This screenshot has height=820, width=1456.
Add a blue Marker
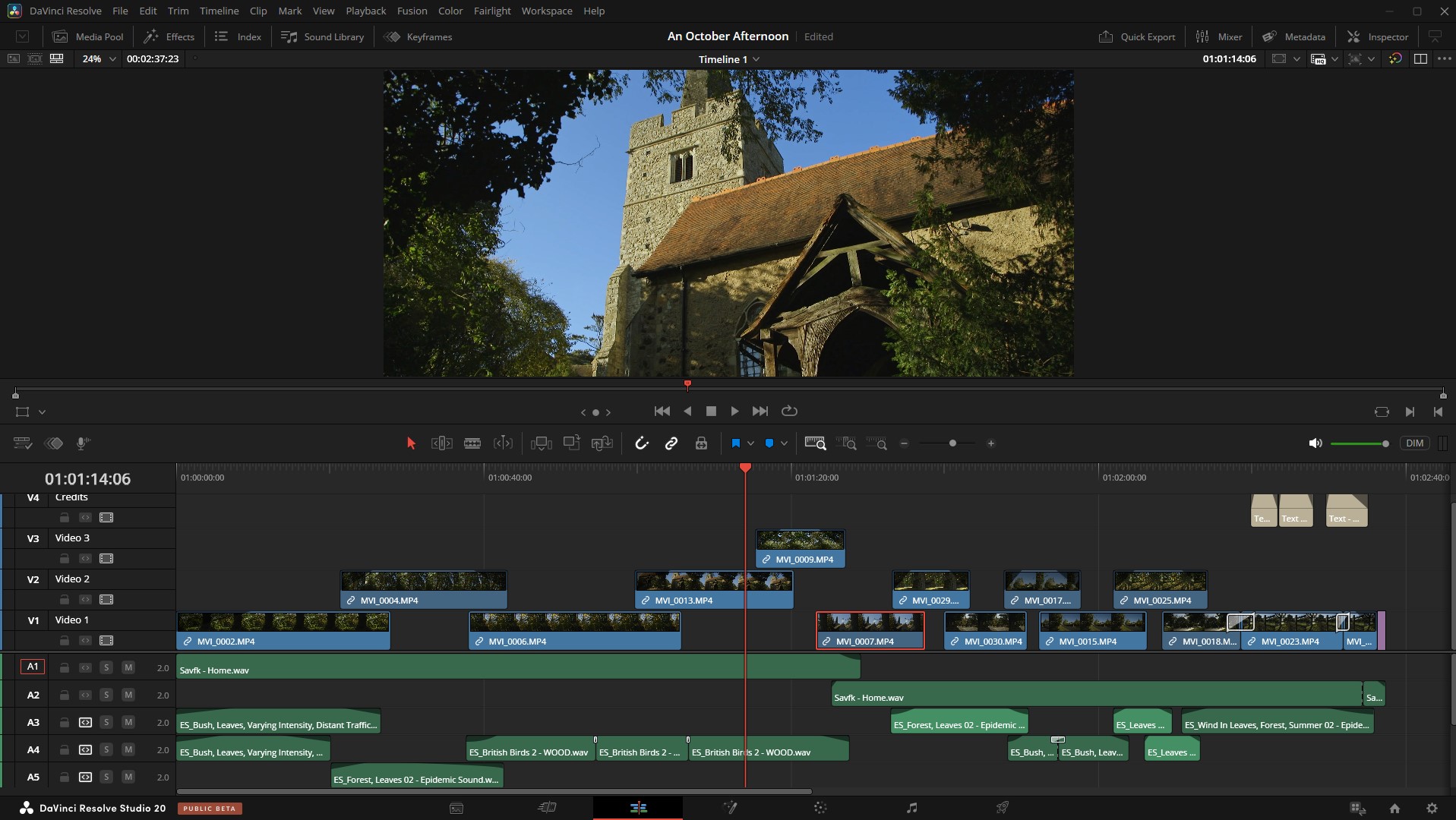769,443
